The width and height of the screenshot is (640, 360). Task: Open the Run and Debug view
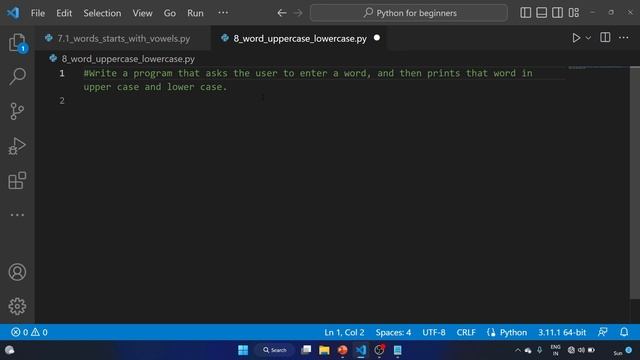(x=17, y=146)
